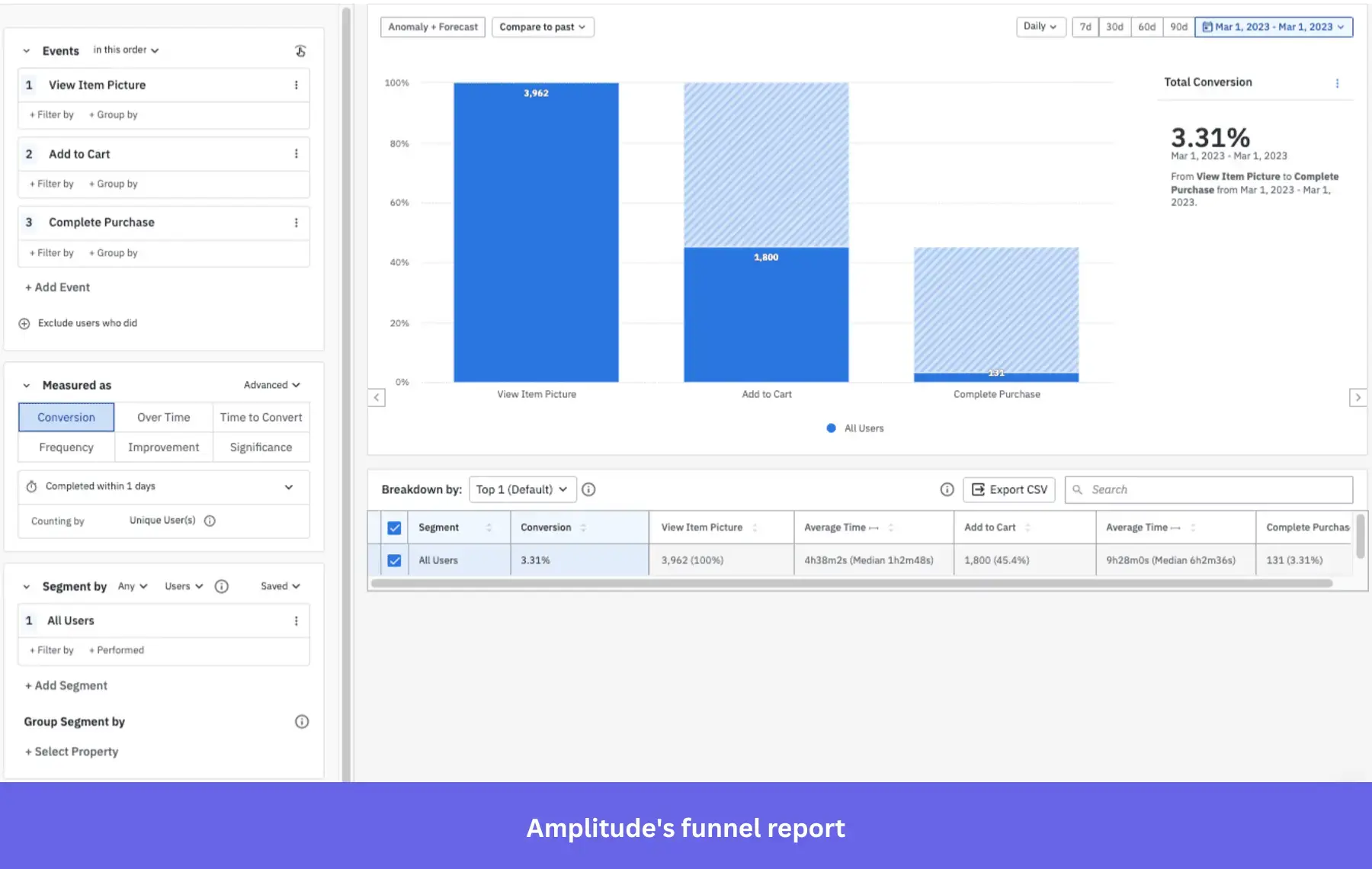Image resolution: width=1372 pixels, height=869 pixels.
Task: Open the Daily granularity dropdown
Action: pos(1040,27)
